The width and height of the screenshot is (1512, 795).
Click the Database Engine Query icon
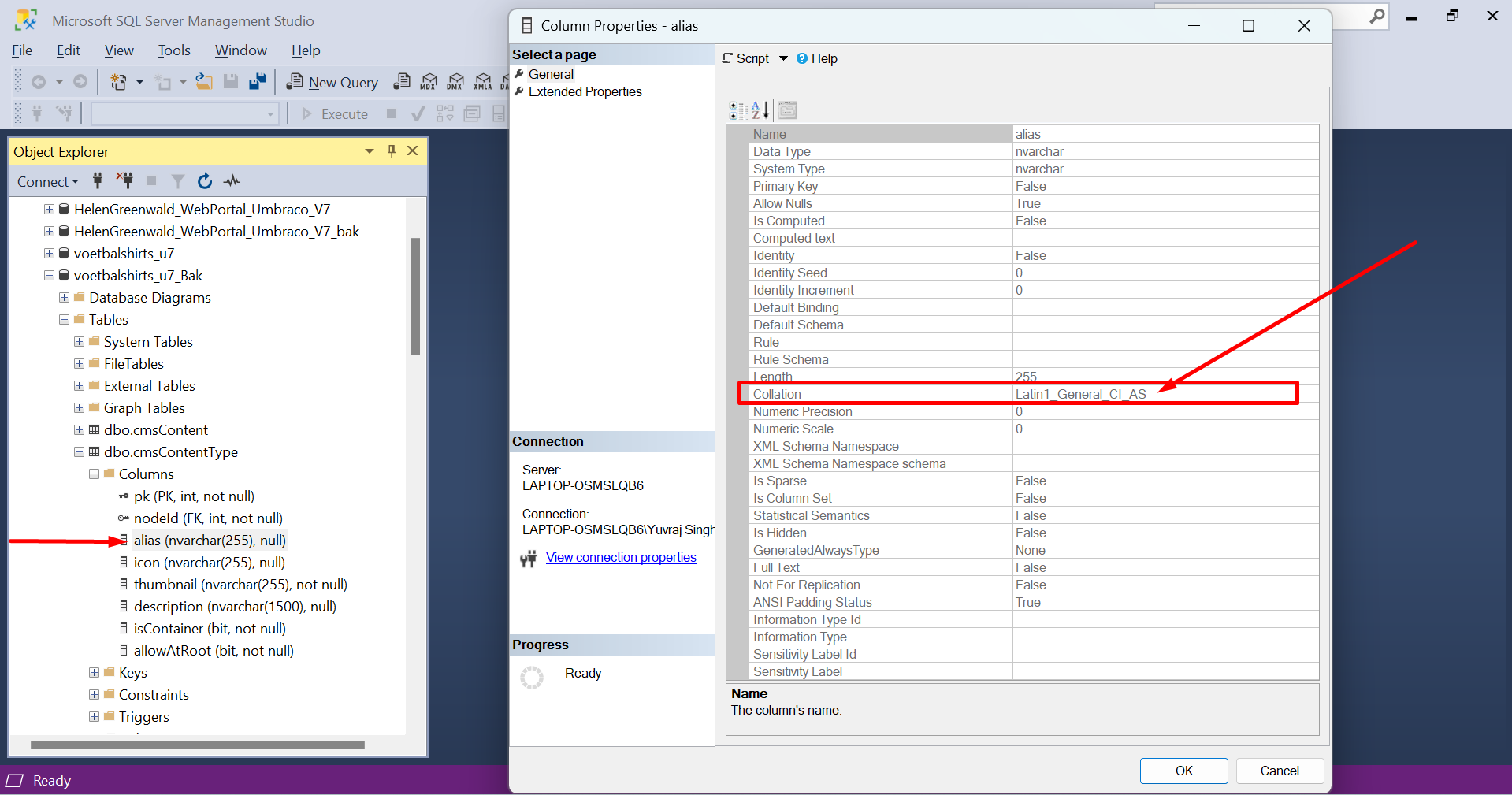402,81
